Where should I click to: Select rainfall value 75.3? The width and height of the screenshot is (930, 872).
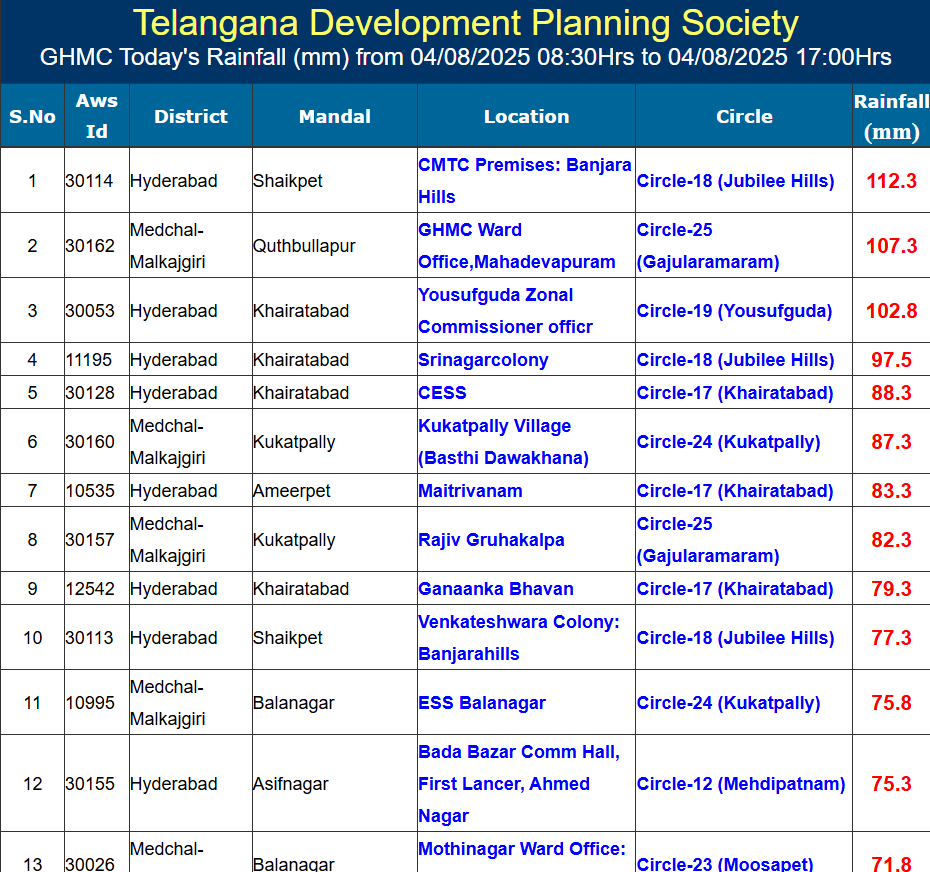coord(891,784)
